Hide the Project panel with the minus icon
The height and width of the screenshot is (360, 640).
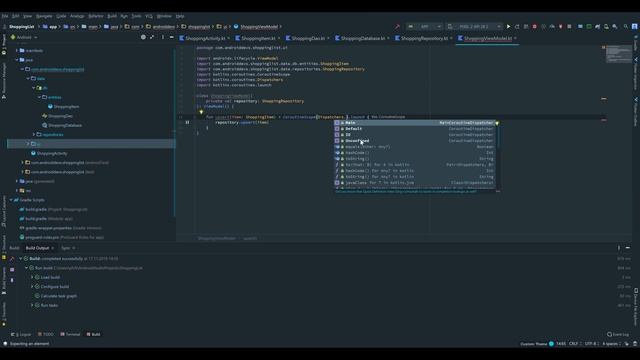(171, 37)
